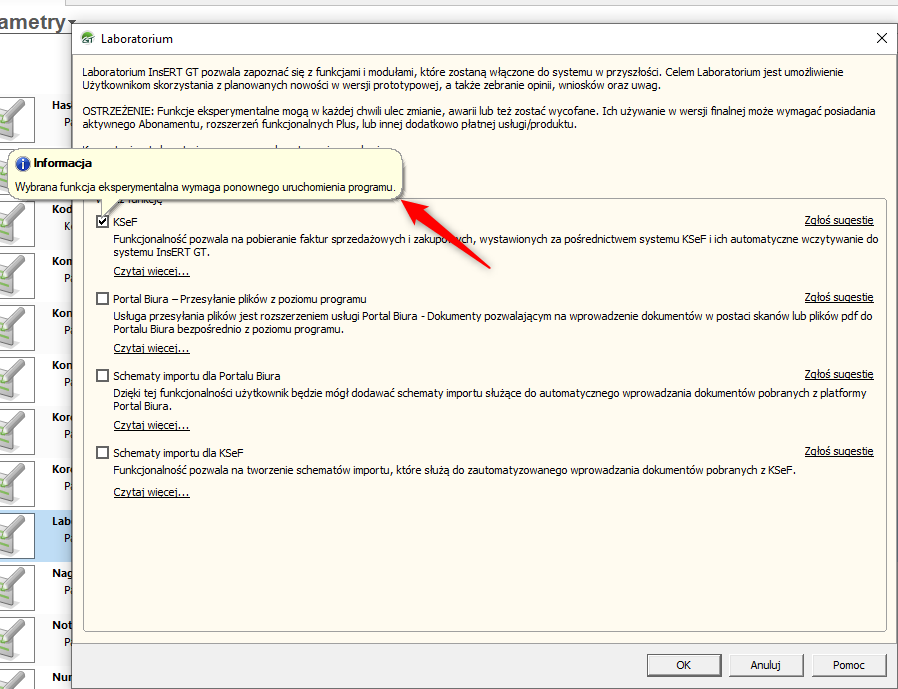Follow Zgłoś sugestię for Schematy importu dla Portalu Biura
This screenshot has width=898, height=689.
pyautogui.click(x=839, y=375)
